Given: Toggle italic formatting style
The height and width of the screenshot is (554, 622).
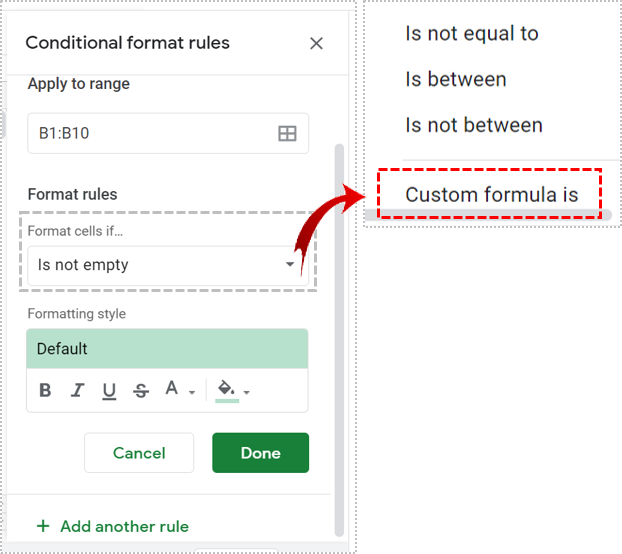Looking at the screenshot, I should click(x=77, y=391).
